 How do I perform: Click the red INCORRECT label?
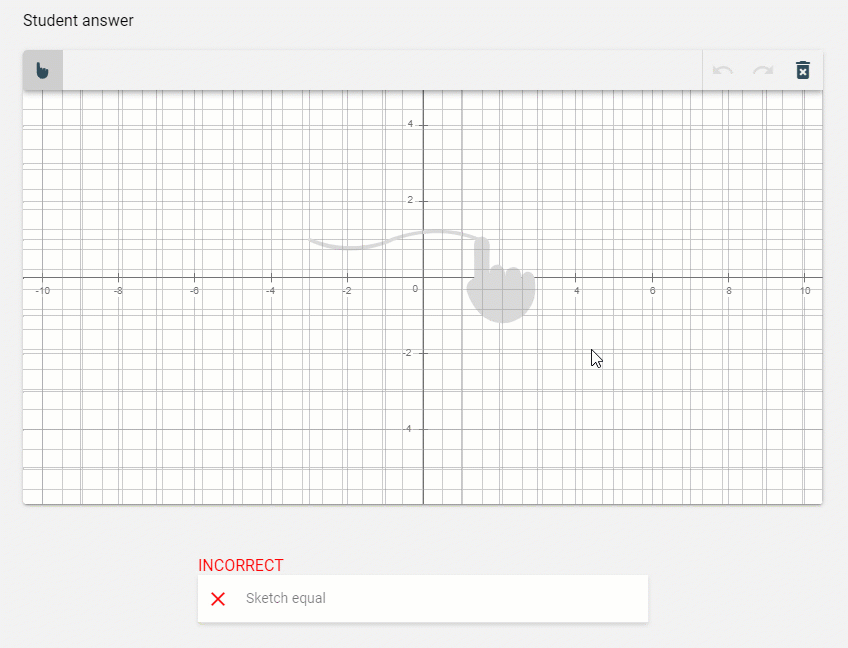[x=240, y=565]
